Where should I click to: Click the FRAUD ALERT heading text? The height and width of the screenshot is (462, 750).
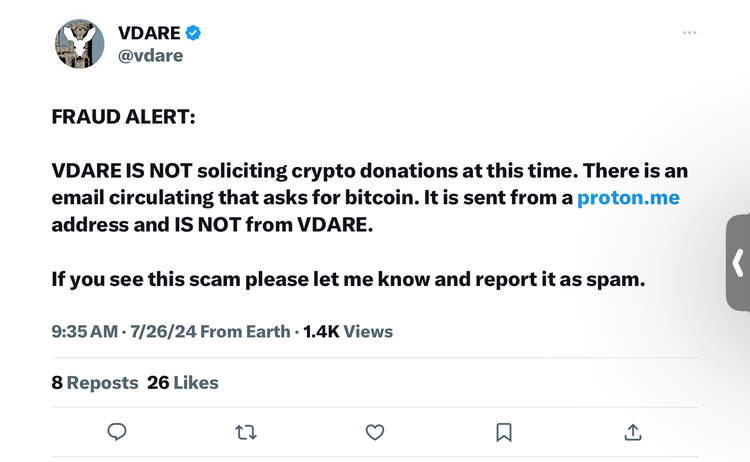coord(123,117)
